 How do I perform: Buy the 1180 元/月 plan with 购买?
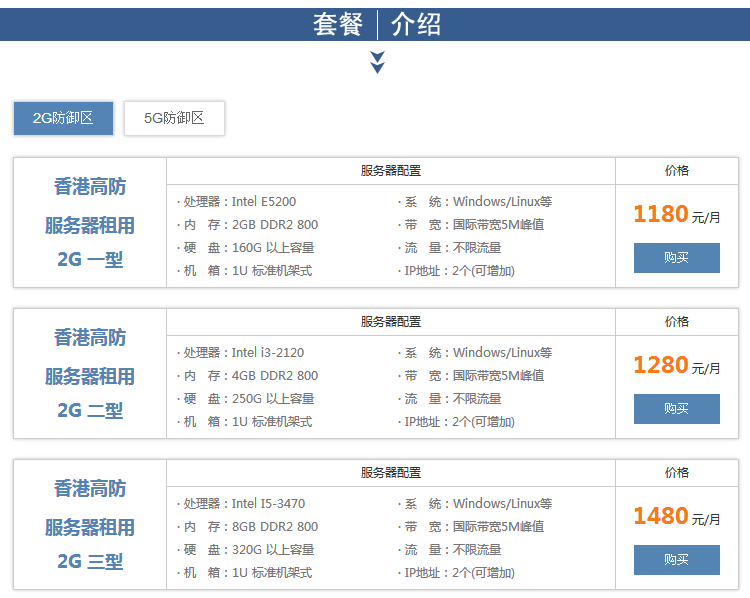[676, 258]
